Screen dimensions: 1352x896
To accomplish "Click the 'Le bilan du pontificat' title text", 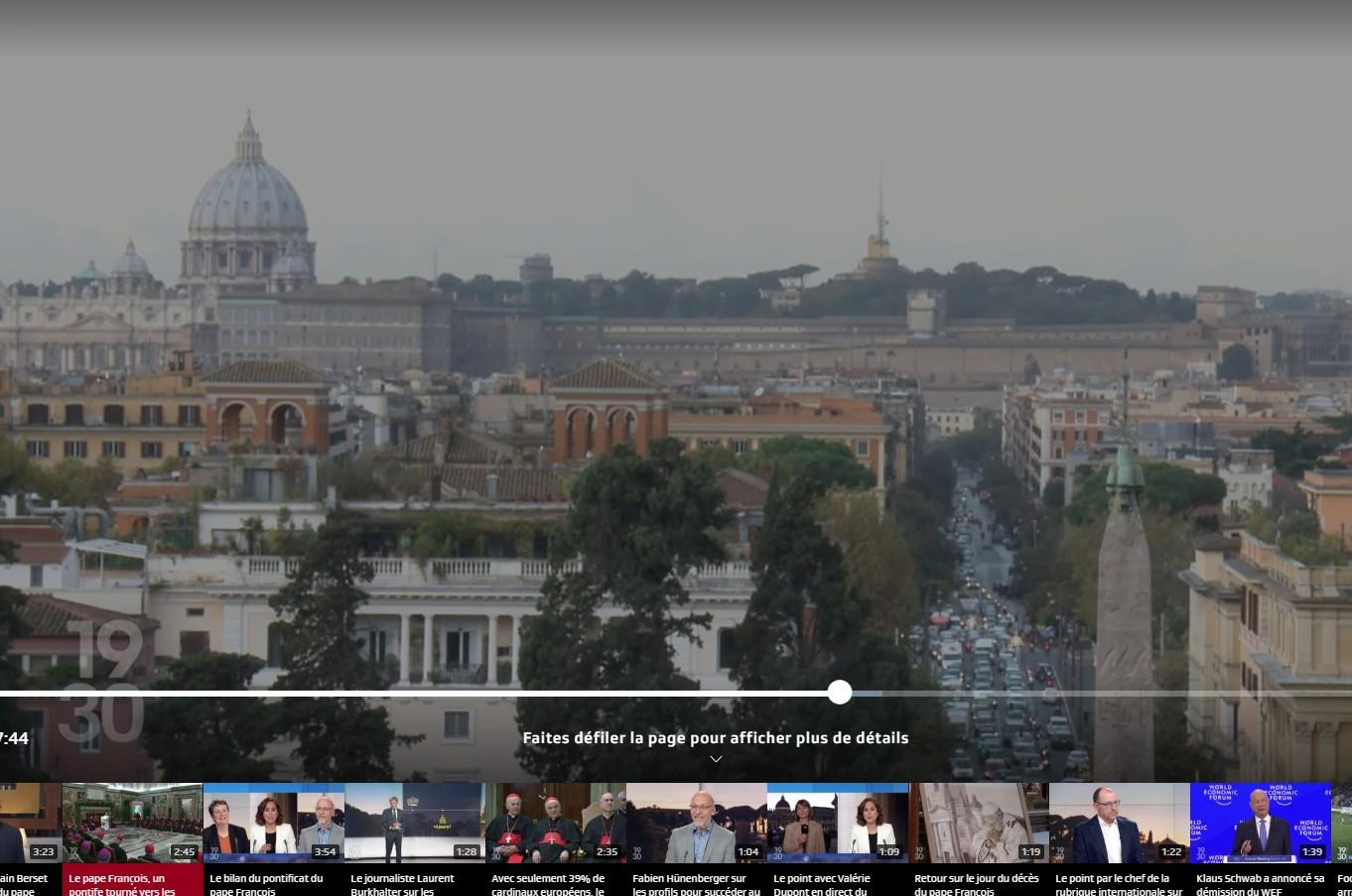I will click(x=266, y=884).
